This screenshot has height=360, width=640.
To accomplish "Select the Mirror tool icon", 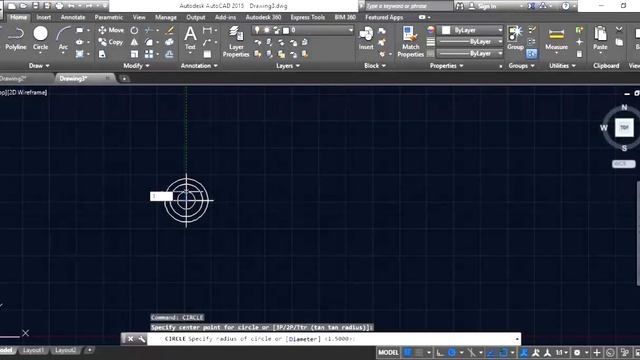I will (x=134, y=42).
